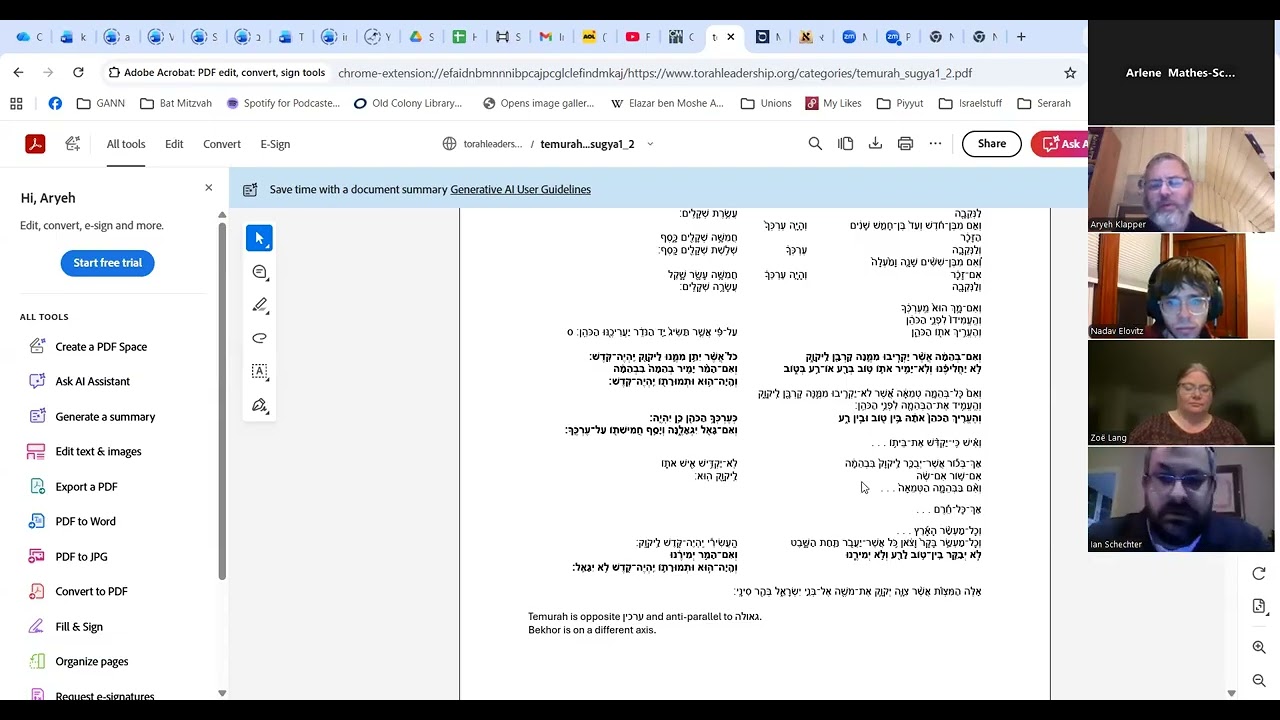Rotate the page using right panel icon

click(x=1259, y=573)
